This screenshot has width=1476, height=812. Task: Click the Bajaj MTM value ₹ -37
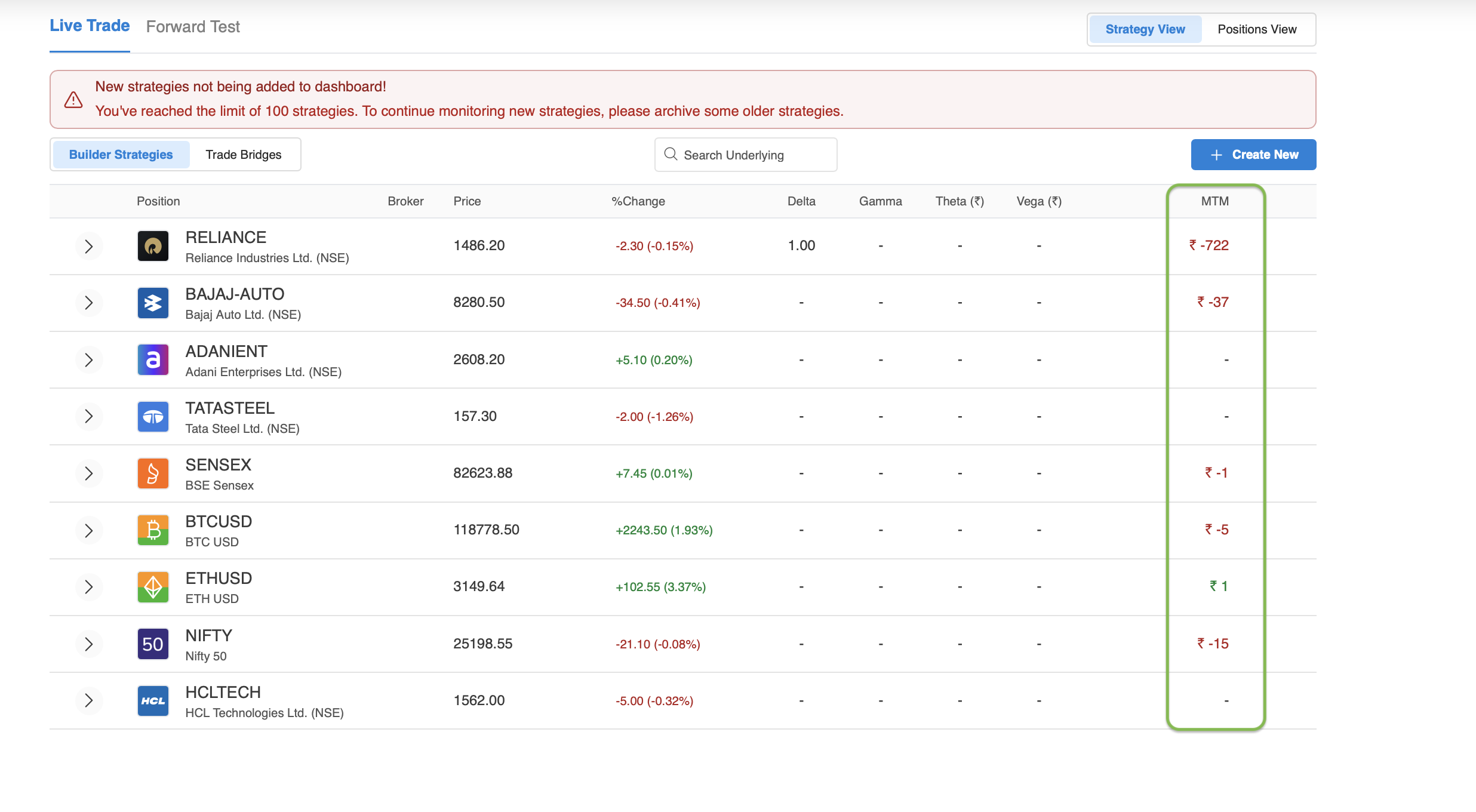pyautogui.click(x=1213, y=302)
